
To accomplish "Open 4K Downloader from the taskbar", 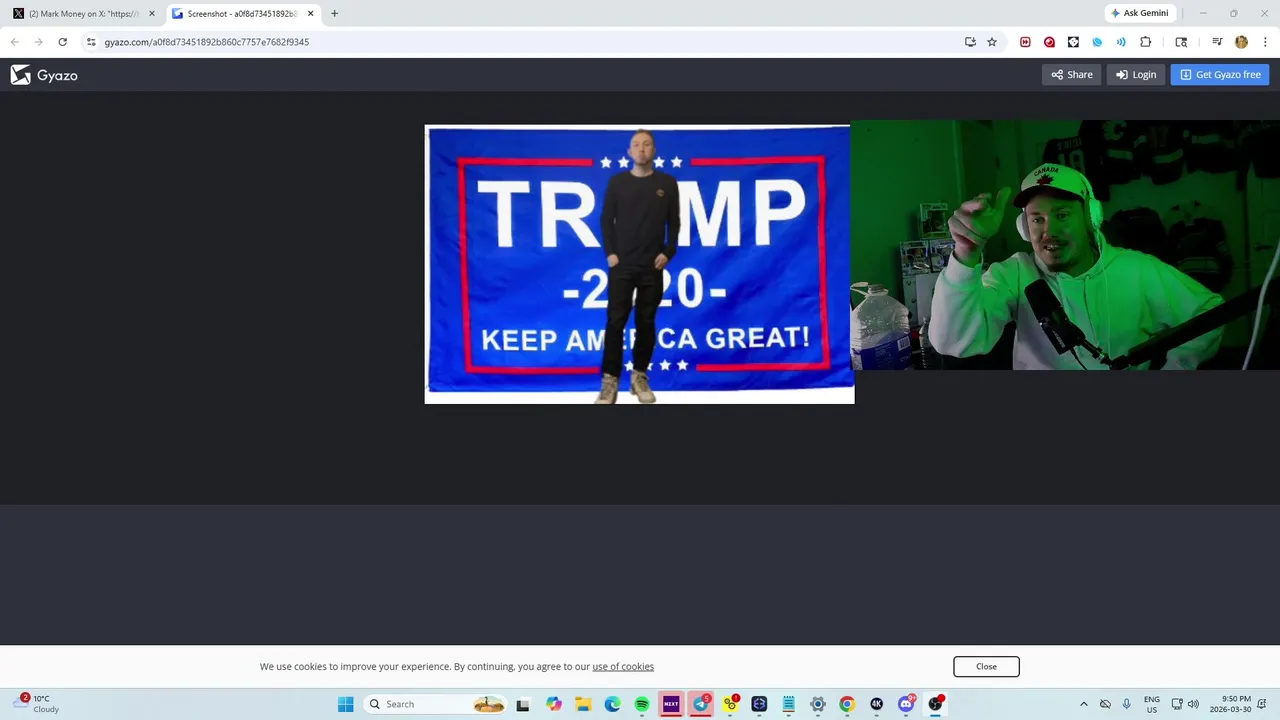I will click(x=877, y=704).
